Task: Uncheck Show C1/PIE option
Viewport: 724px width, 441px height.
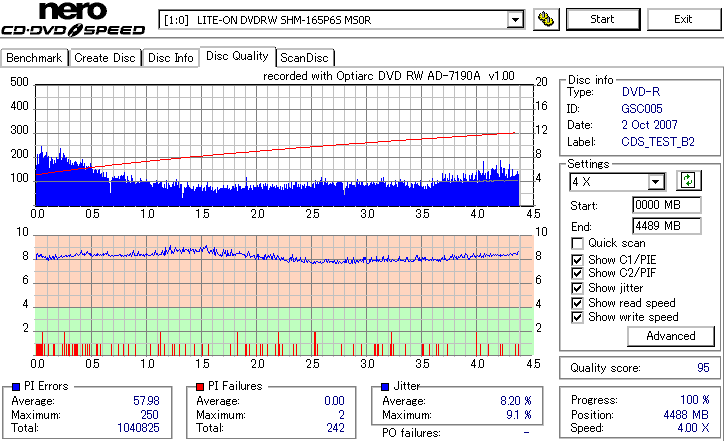Action: click(577, 260)
